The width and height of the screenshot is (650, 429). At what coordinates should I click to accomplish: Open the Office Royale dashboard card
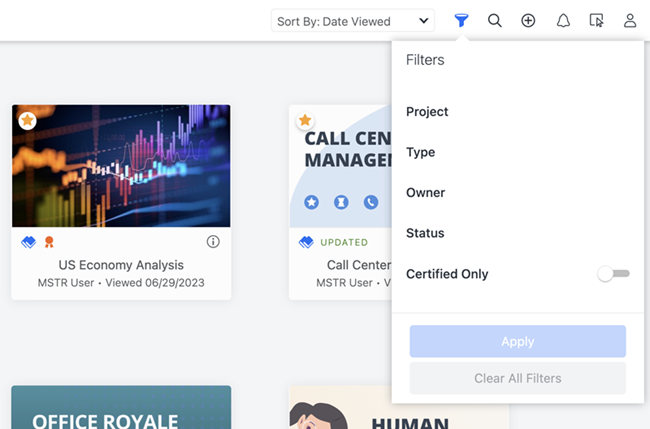121,408
